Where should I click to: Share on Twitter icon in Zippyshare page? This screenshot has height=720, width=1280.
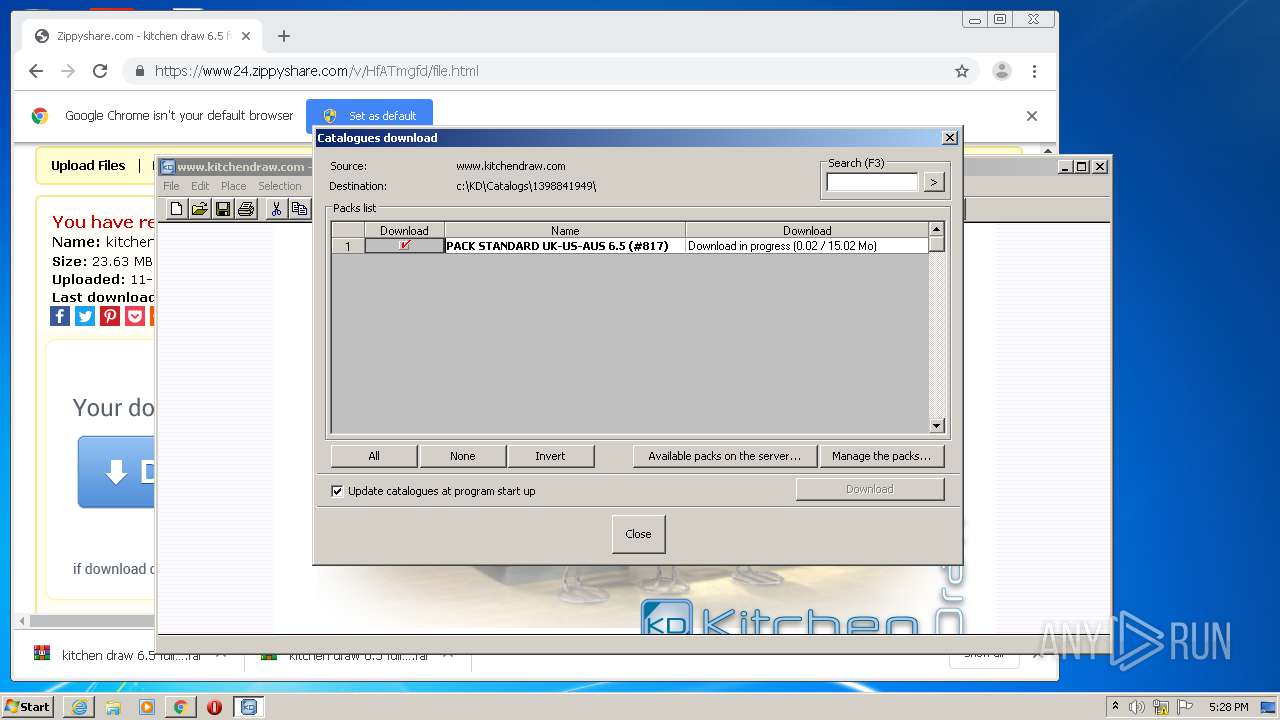click(85, 316)
